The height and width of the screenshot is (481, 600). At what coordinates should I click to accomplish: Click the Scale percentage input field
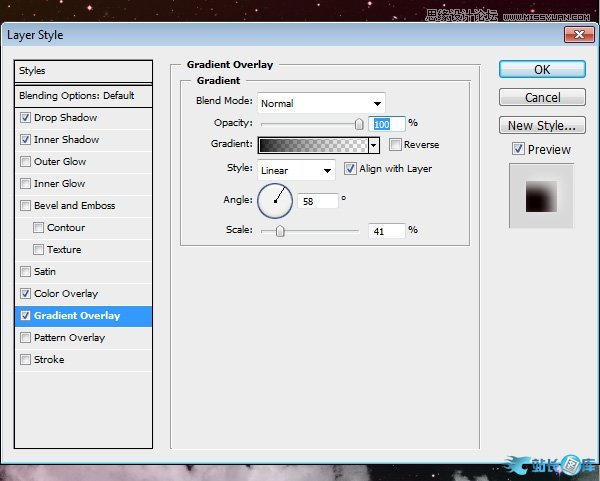coord(385,231)
